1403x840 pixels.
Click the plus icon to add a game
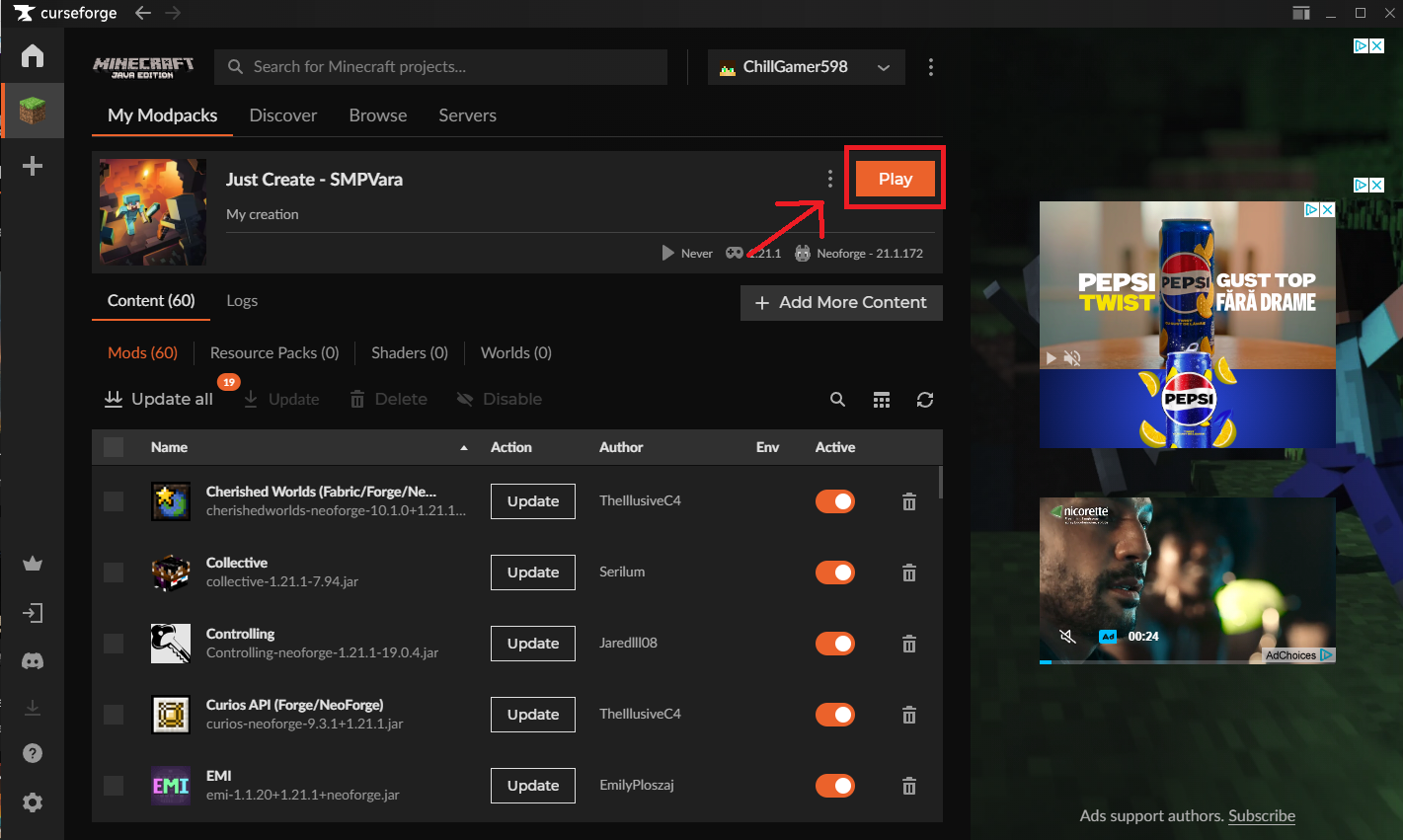[x=33, y=166]
